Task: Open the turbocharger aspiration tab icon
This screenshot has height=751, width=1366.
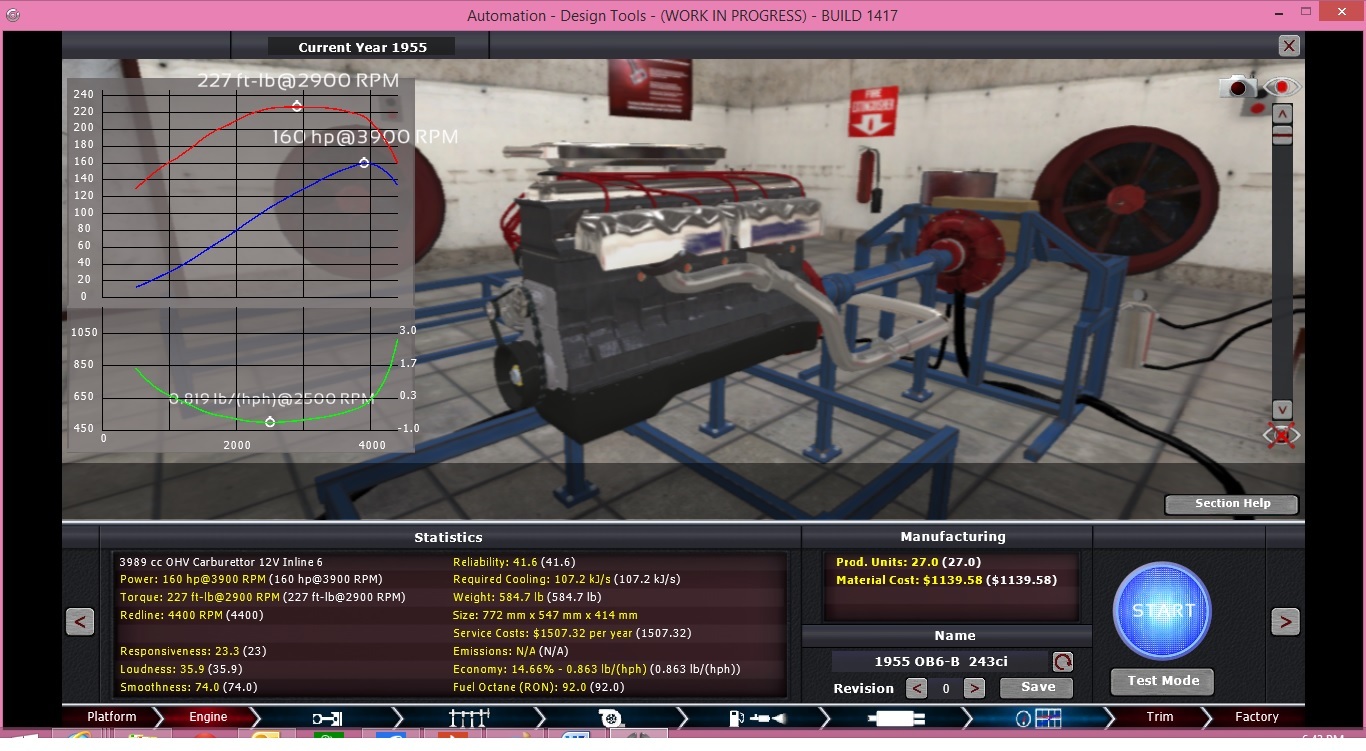Action: (x=609, y=717)
